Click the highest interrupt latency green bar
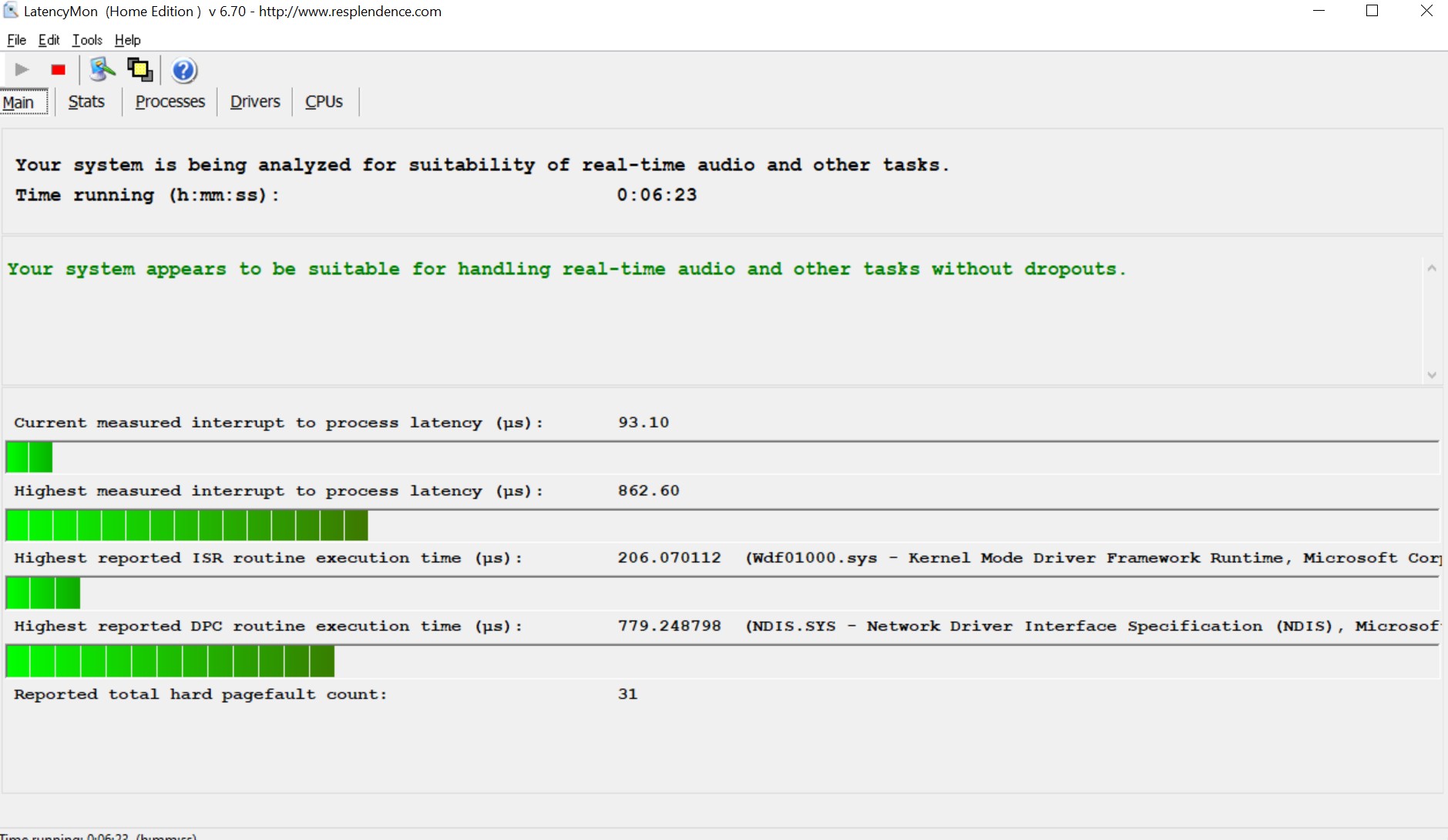The width and height of the screenshot is (1448, 840). pyautogui.click(x=186, y=526)
